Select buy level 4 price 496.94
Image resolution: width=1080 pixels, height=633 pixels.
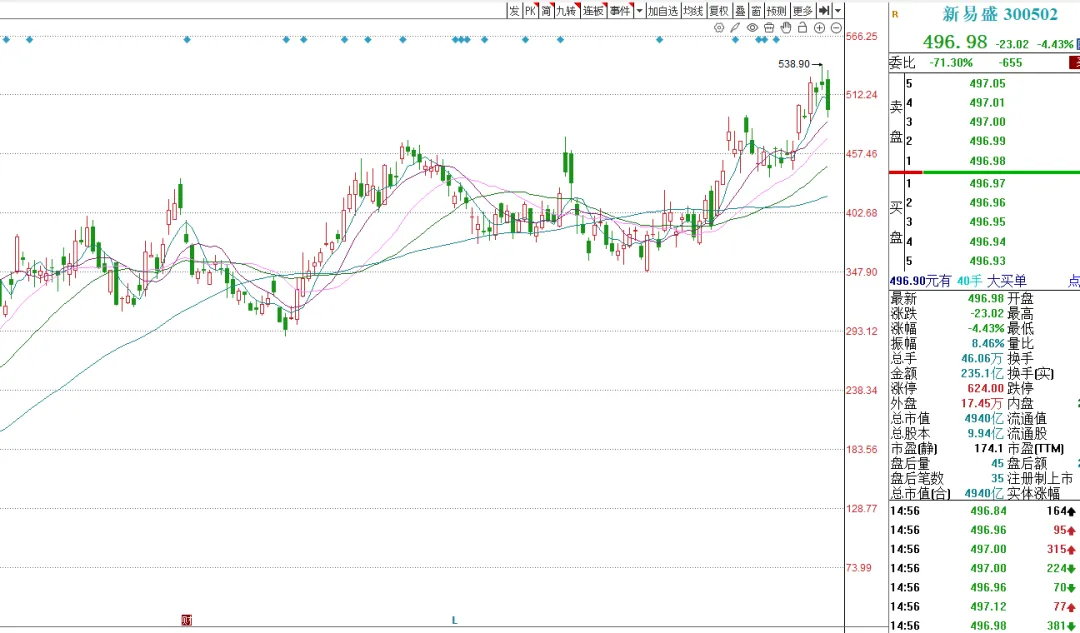tap(987, 242)
